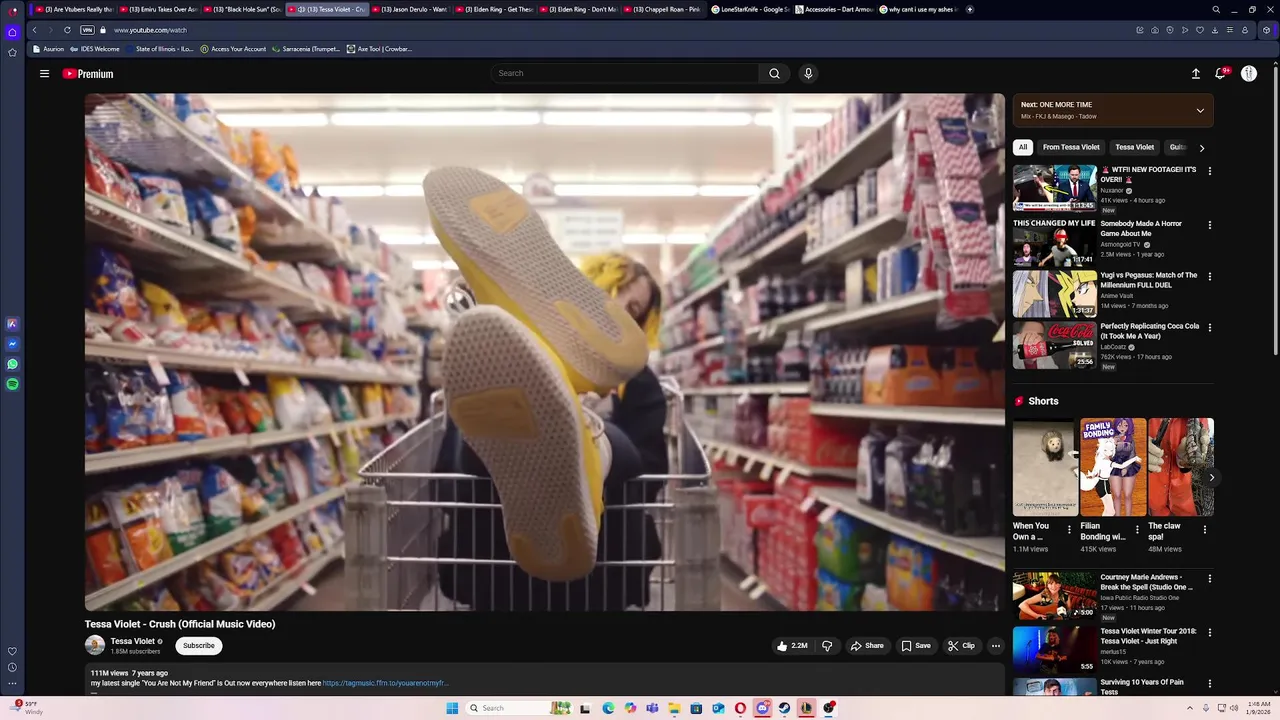The width and height of the screenshot is (1280, 720).
Task: Open options for Courtney Marie Andrews video
Action: pos(1209,578)
